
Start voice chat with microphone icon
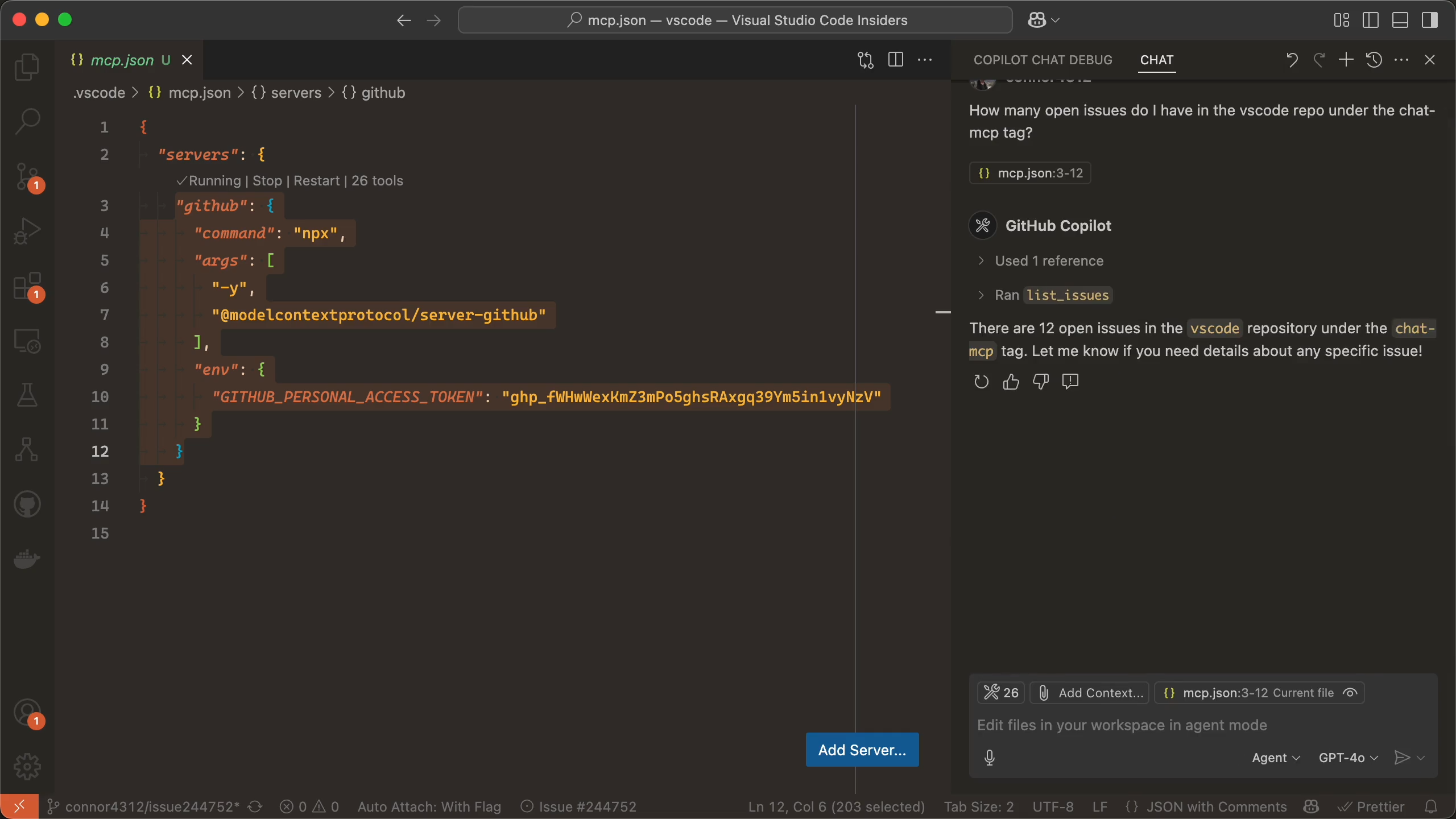click(x=989, y=758)
